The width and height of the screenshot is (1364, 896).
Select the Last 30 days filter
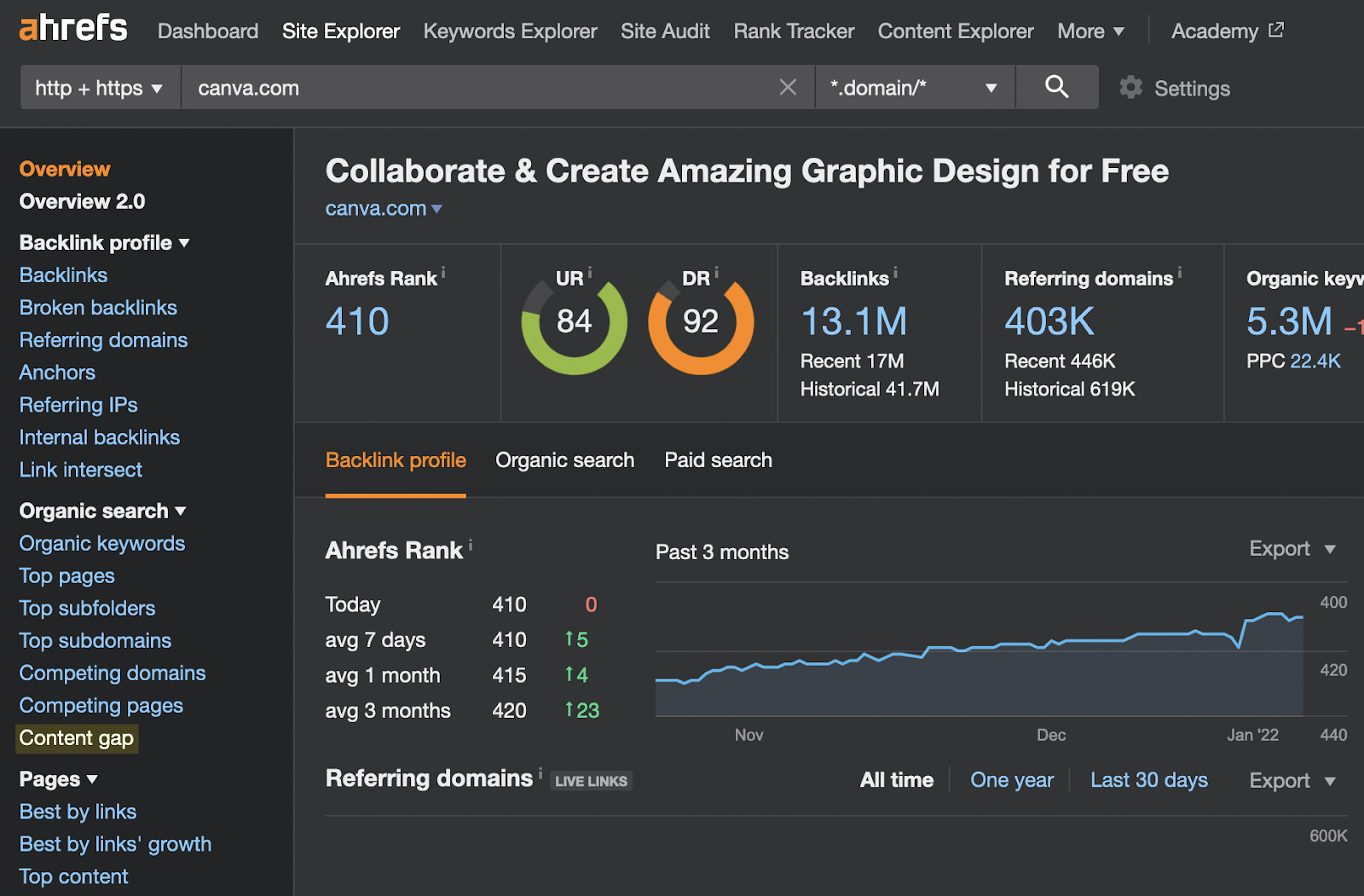(x=1148, y=779)
